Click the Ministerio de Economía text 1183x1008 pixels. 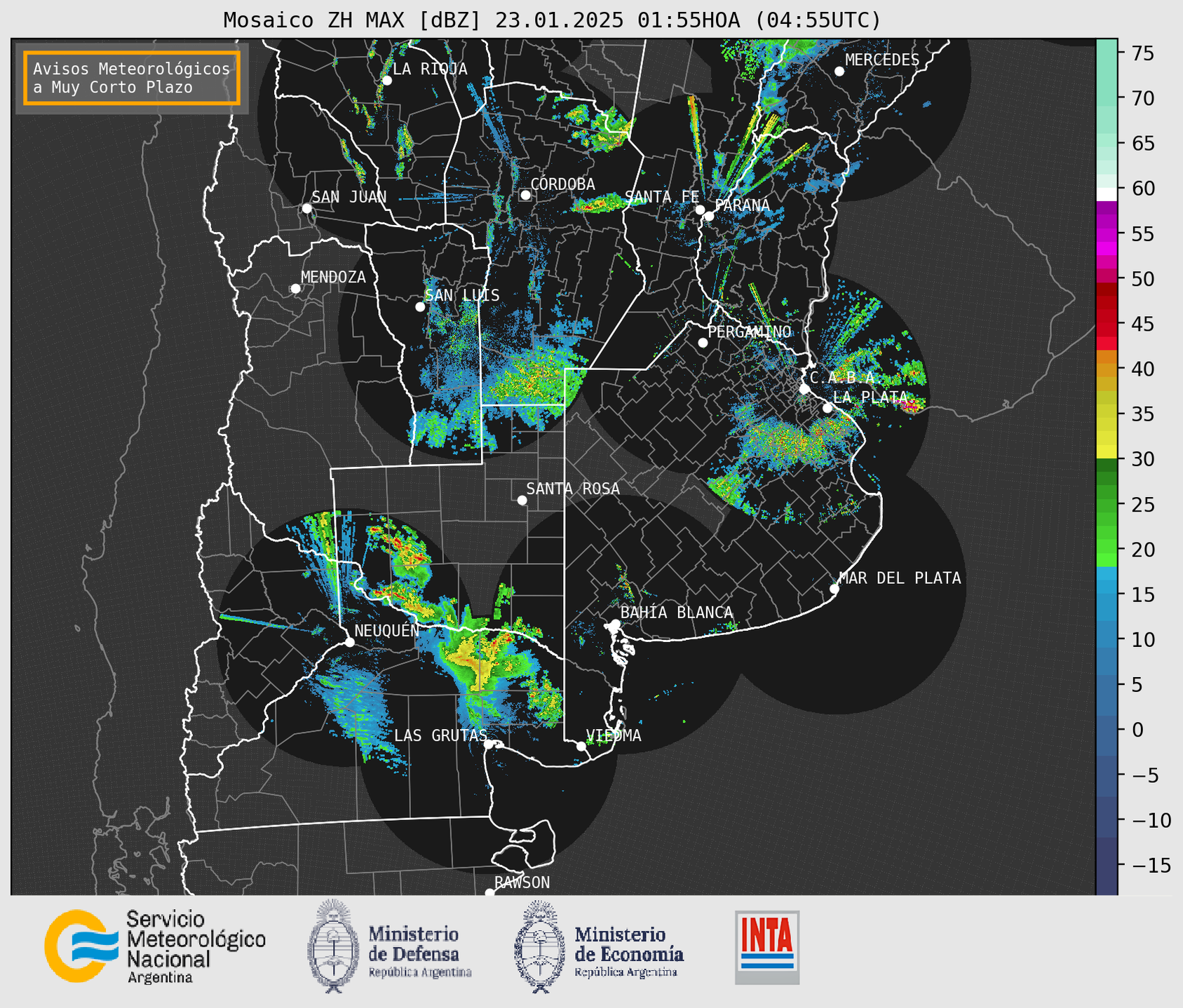point(629,951)
